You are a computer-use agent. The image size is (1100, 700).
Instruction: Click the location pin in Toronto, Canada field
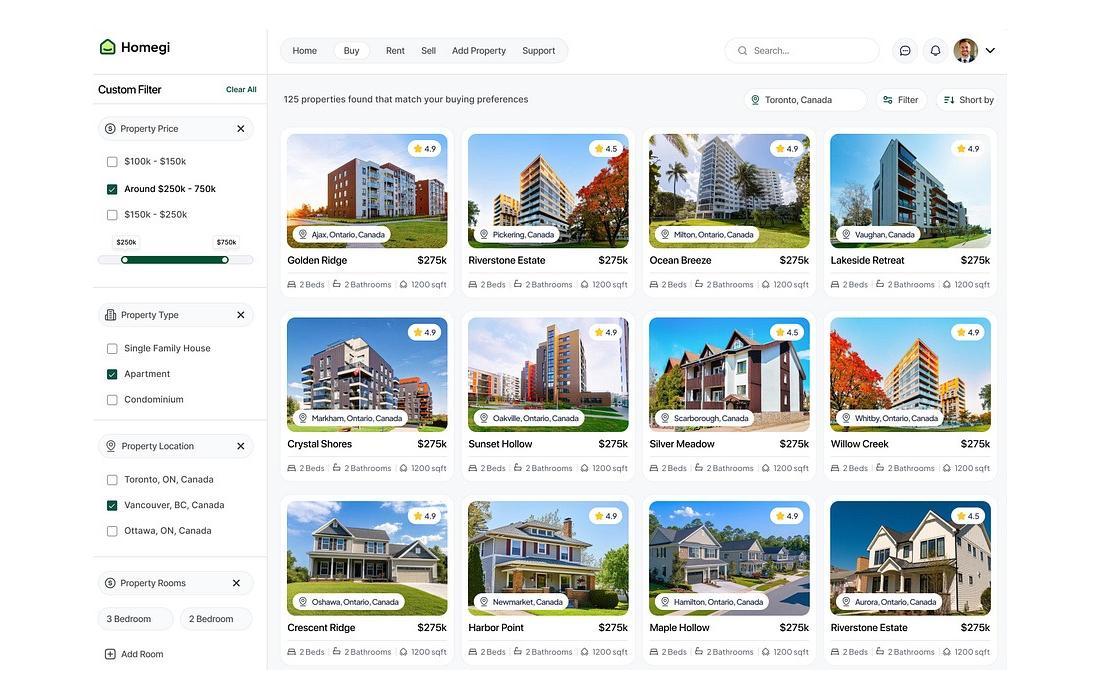[x=756, y=100]
